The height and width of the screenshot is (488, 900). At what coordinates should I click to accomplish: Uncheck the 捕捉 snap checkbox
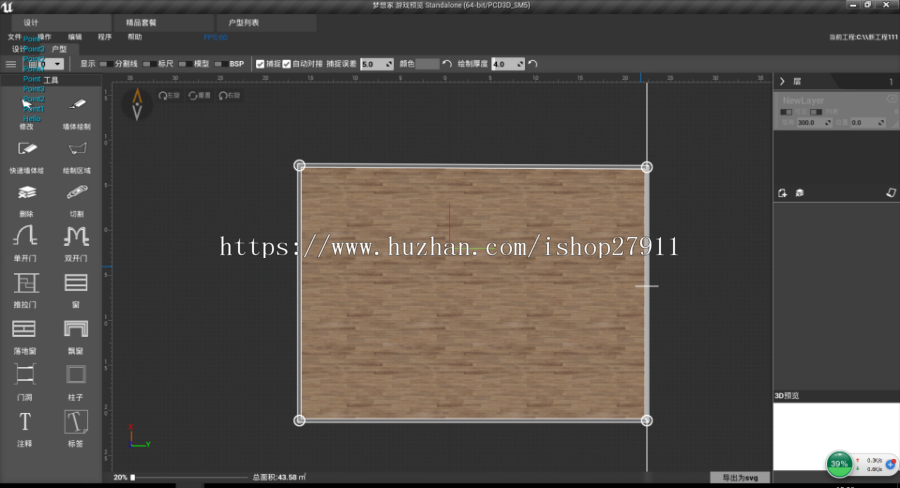[260, 64]
